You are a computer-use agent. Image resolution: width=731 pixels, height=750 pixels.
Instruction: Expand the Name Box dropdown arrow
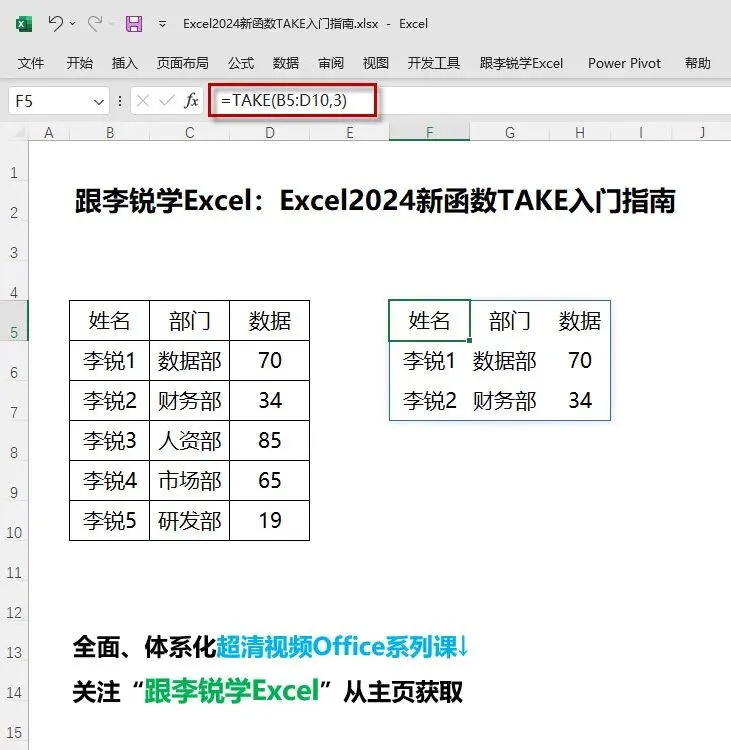coord(99,101)
